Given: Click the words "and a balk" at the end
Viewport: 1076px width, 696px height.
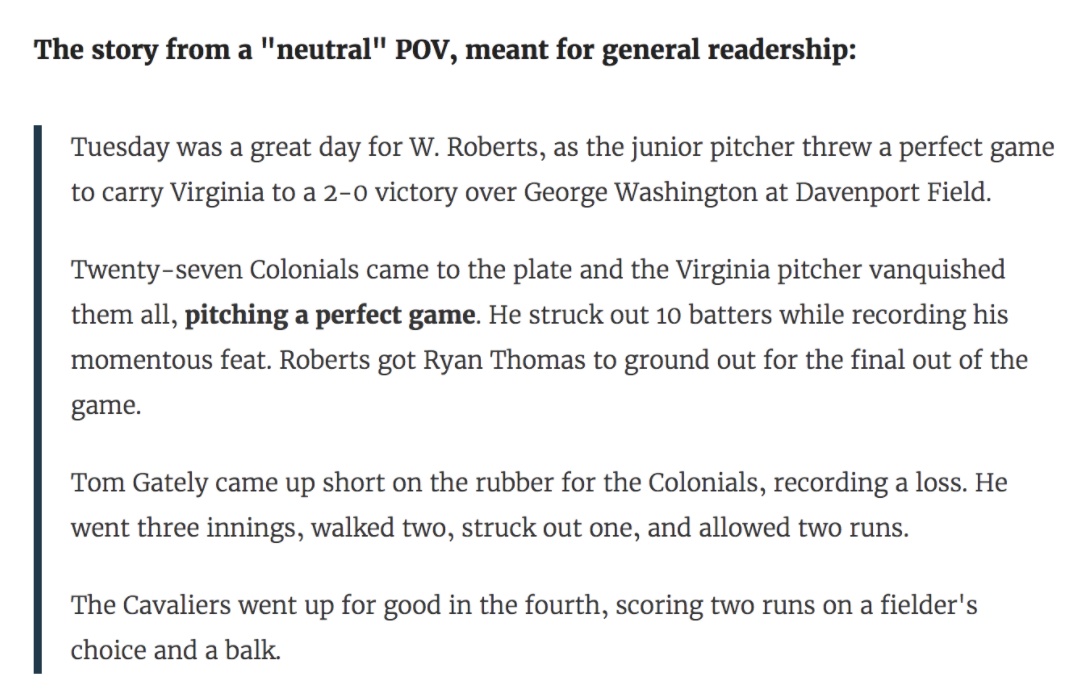Looking at the screenshot, I should [x=217, y=651].
